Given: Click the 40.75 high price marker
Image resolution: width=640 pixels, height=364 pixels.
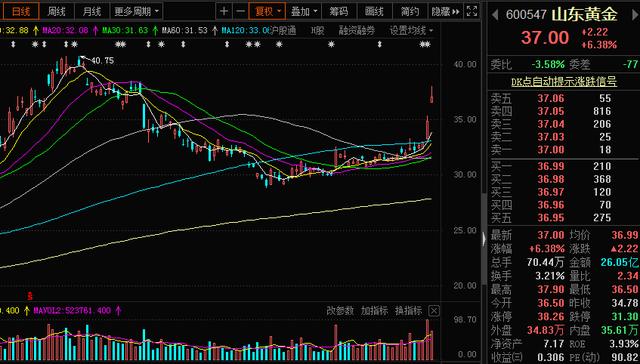Looking at the screenshot, I should 102,61.
